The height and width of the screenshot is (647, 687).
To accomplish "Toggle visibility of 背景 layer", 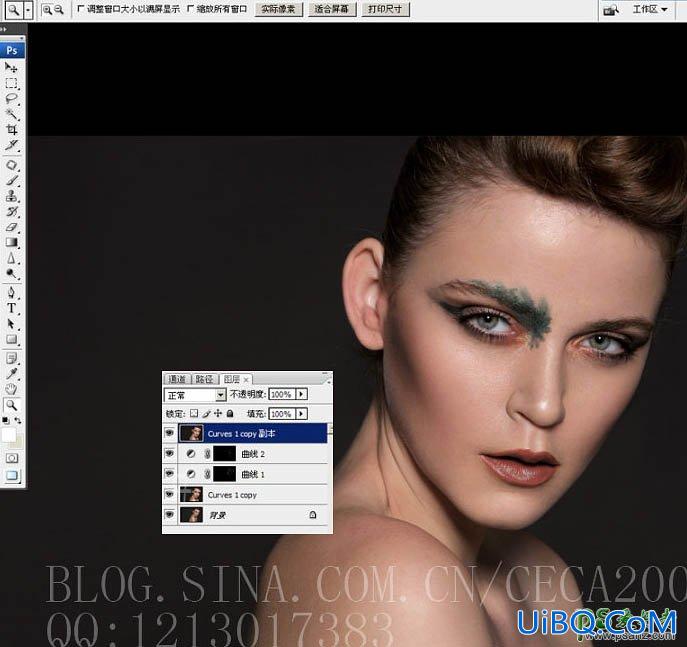I will point(170,515).
